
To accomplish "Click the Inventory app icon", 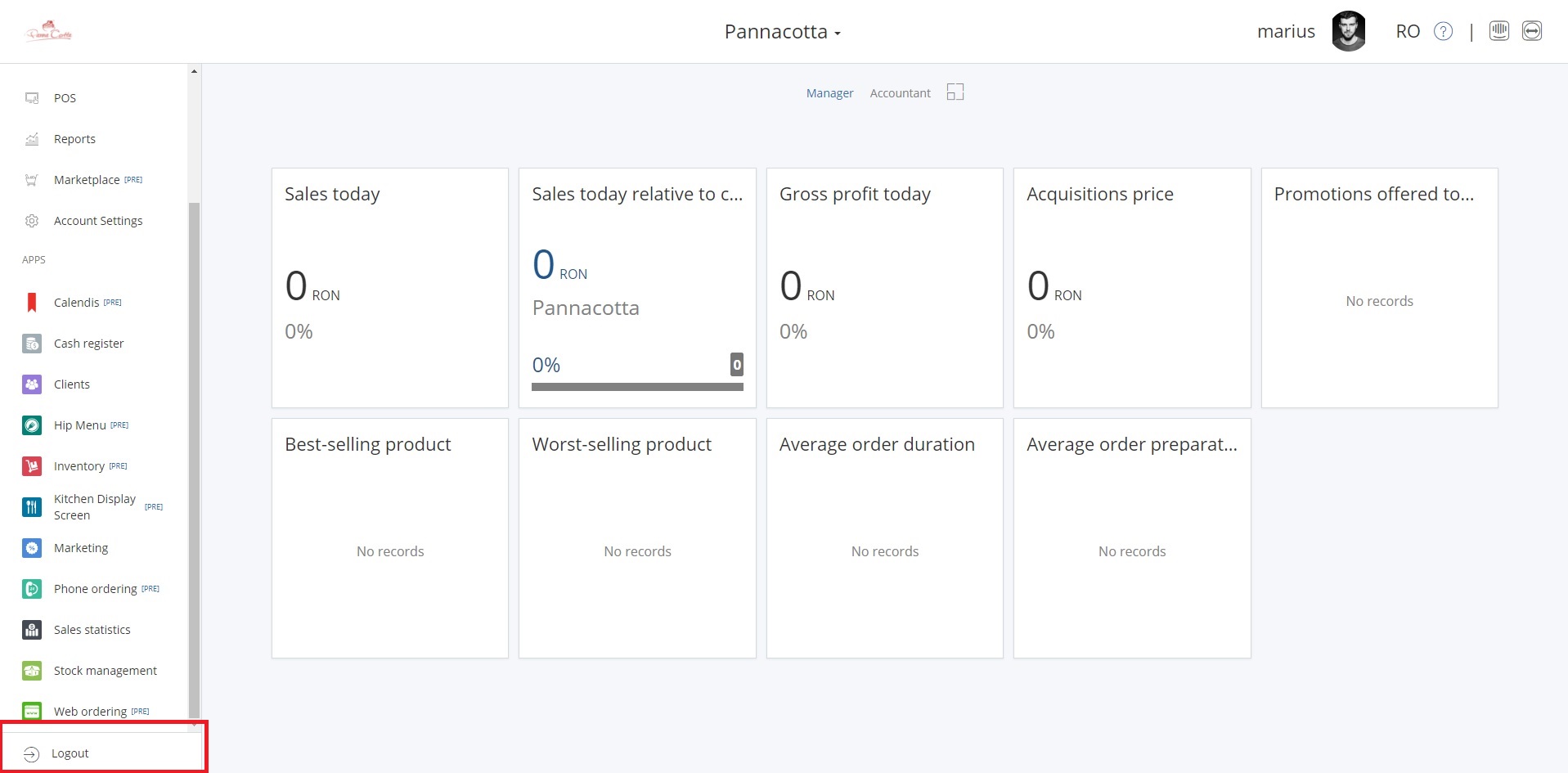I will click(x=32, y=466).
